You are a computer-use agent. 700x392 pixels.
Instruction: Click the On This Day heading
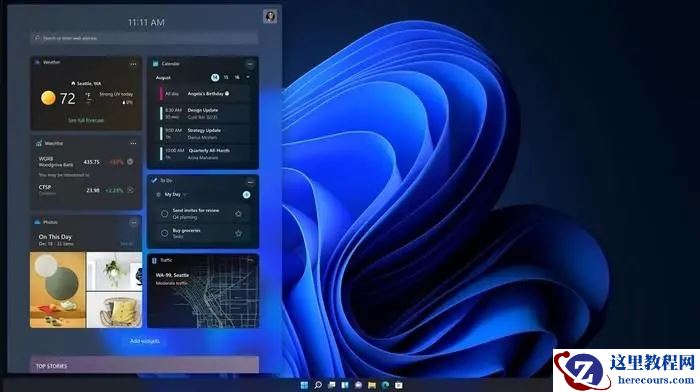(55, 237)
